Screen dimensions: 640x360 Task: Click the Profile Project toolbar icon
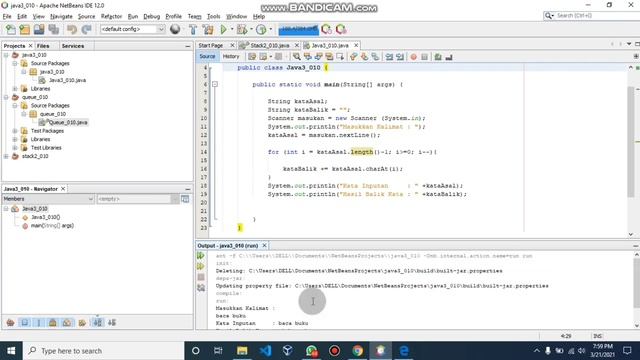(x=261, y=29)
